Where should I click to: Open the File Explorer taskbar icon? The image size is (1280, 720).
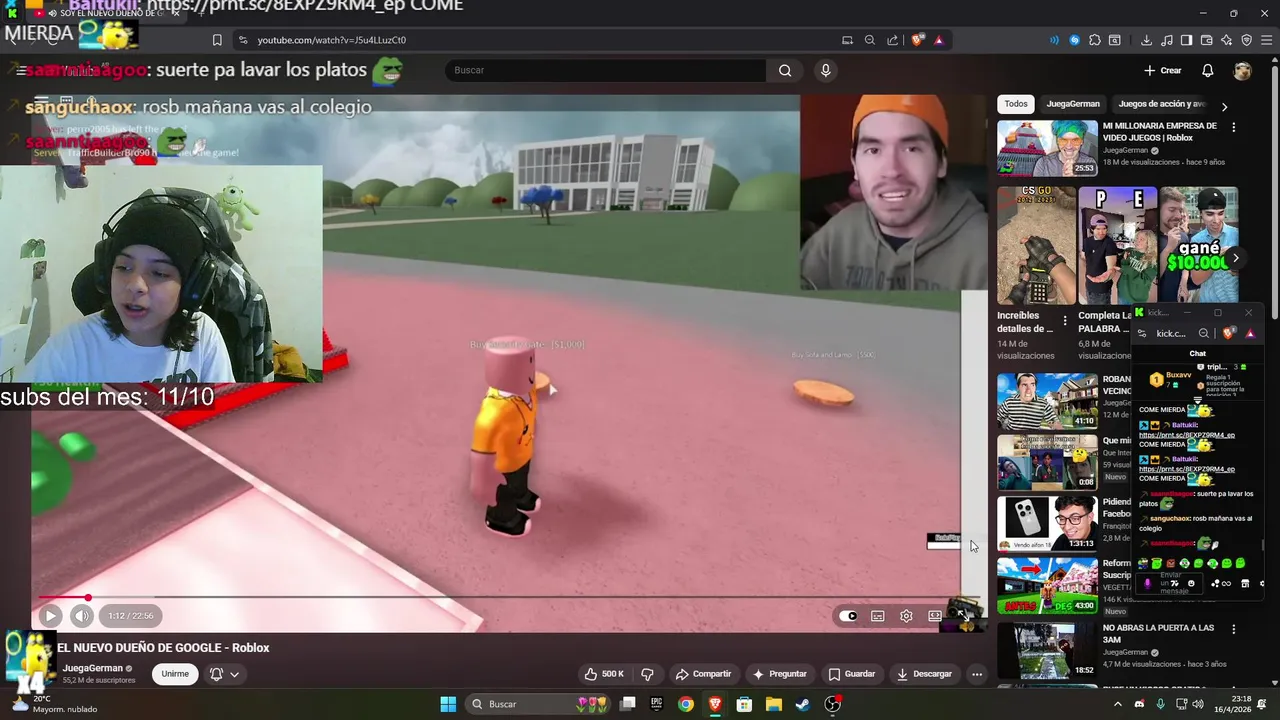click(773, 704)
